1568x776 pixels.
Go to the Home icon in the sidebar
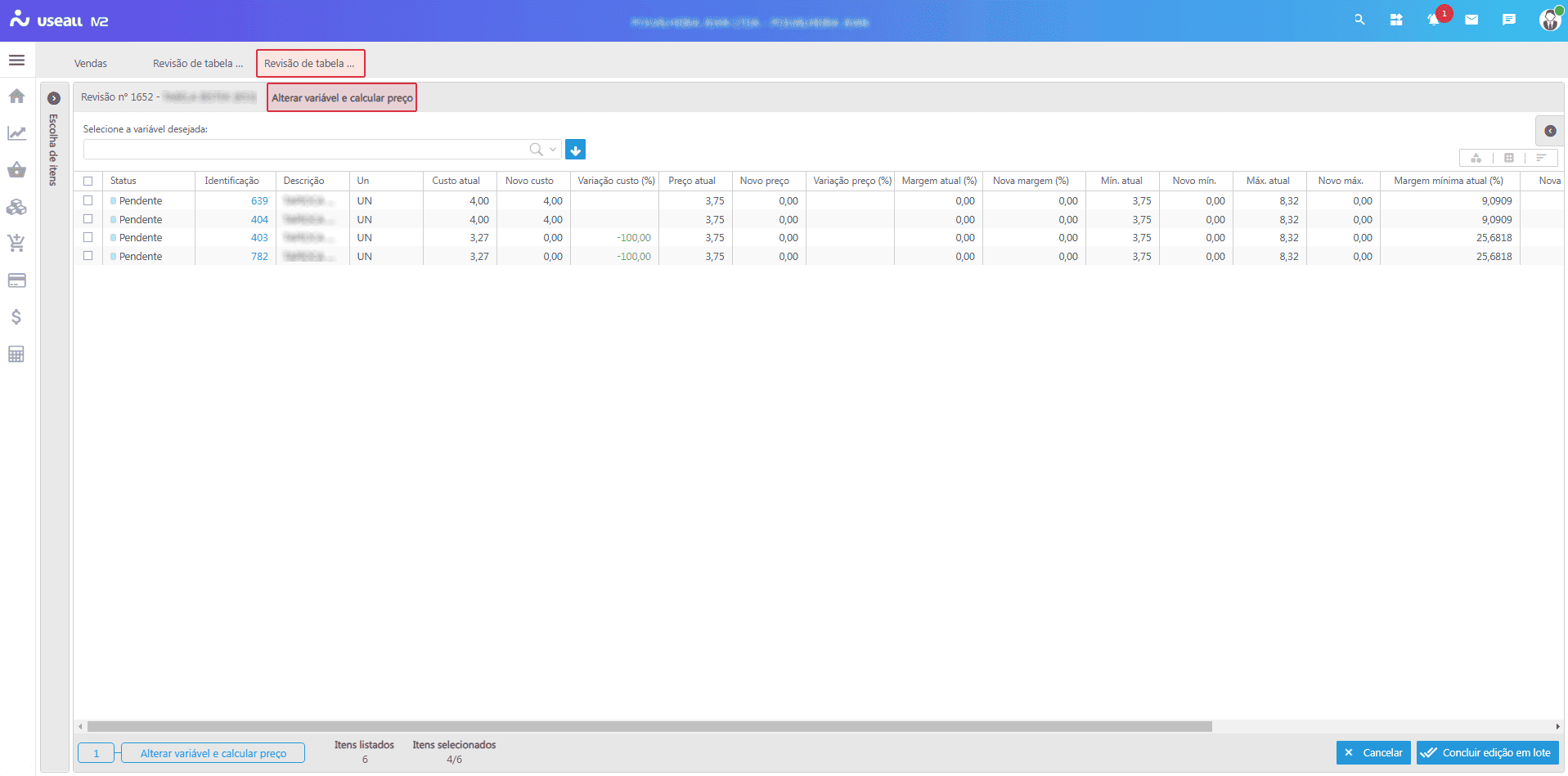(16, 96)
